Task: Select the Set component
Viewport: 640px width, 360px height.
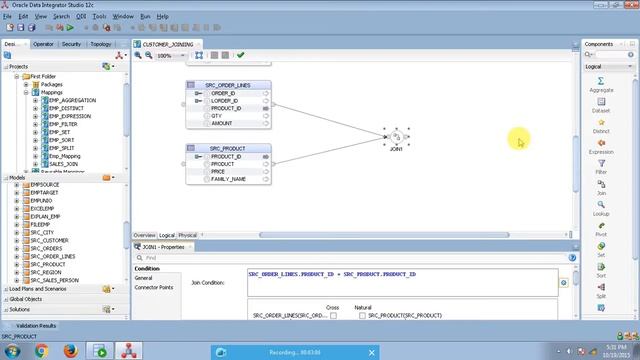Action: pos(601,250)
